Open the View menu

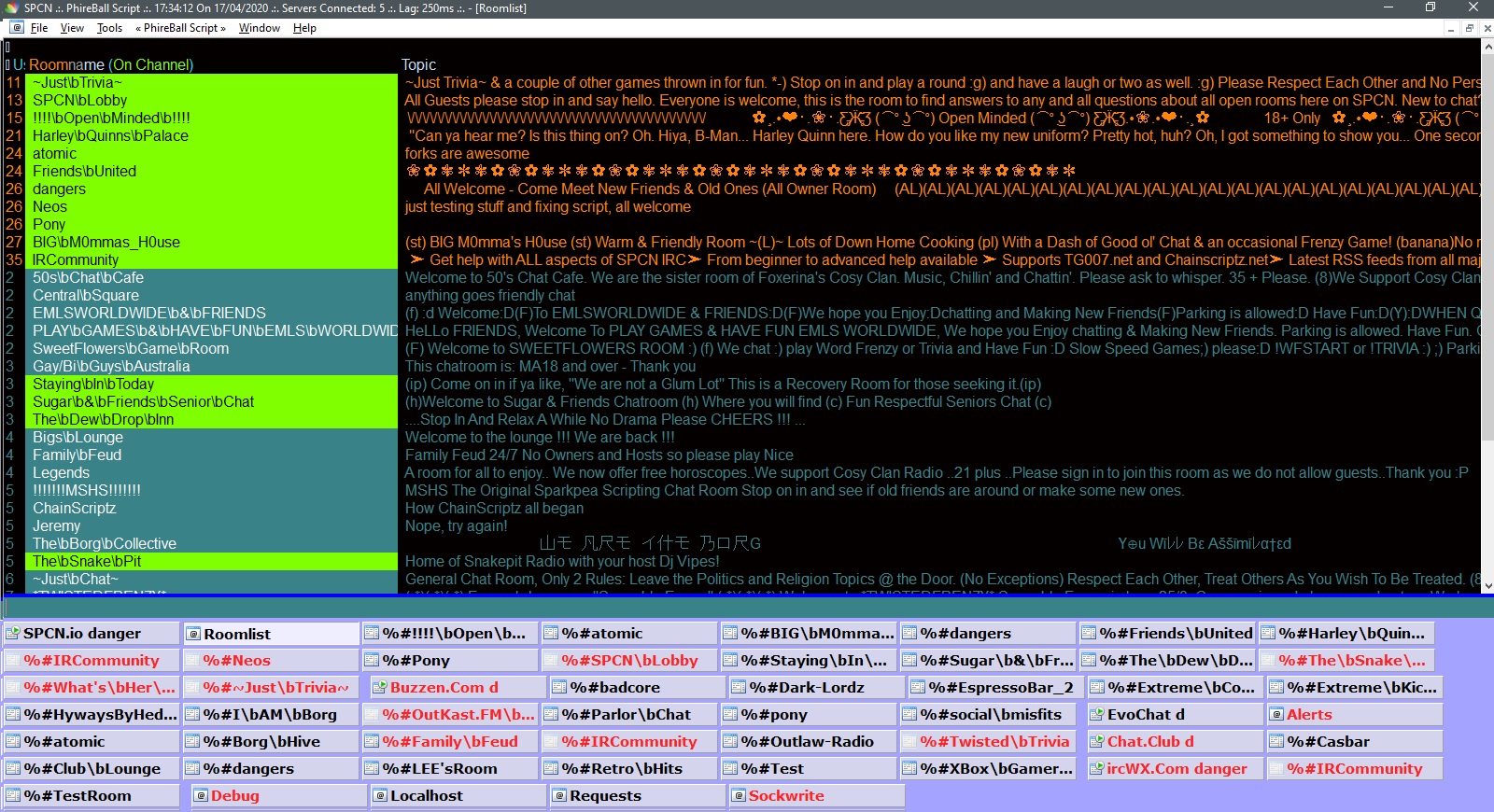[72, 28]
